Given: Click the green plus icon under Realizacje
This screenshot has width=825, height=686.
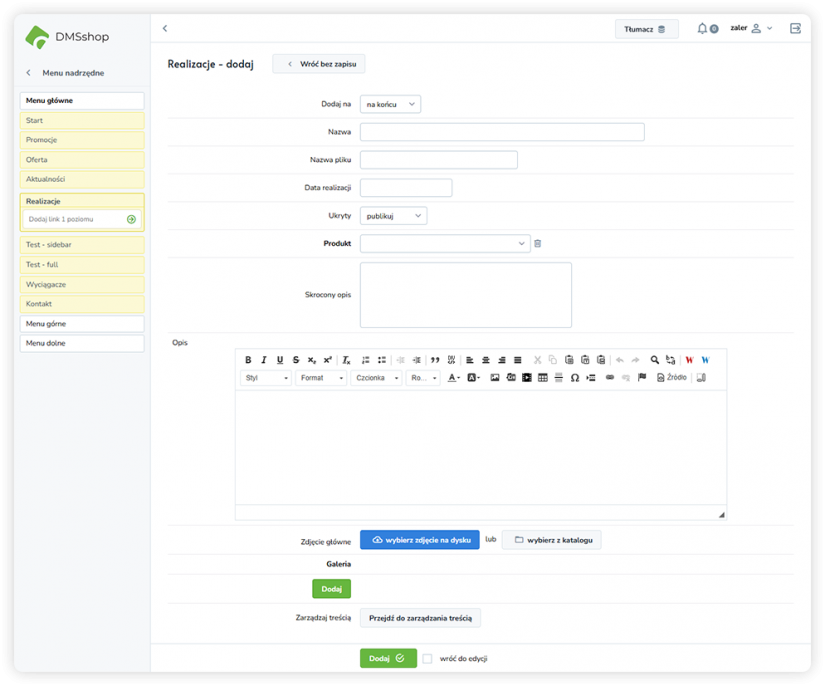Looking at the screenshot, I should tap(131, 219).
